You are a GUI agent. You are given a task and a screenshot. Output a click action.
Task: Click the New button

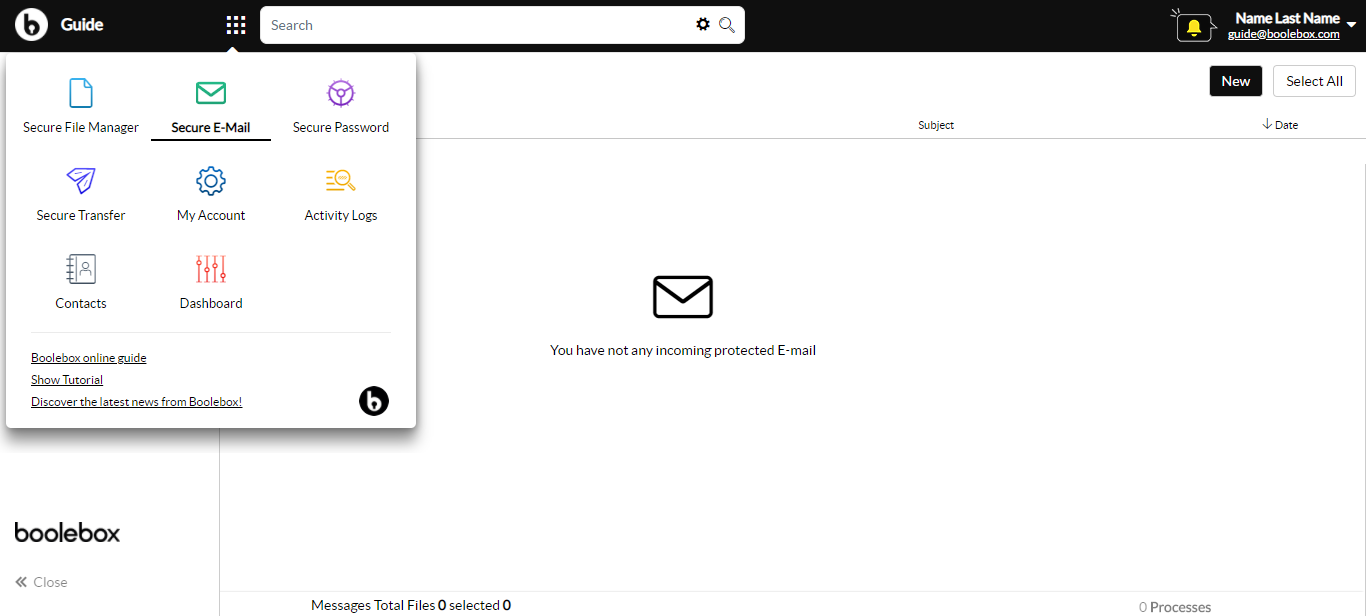(1236, 81)
